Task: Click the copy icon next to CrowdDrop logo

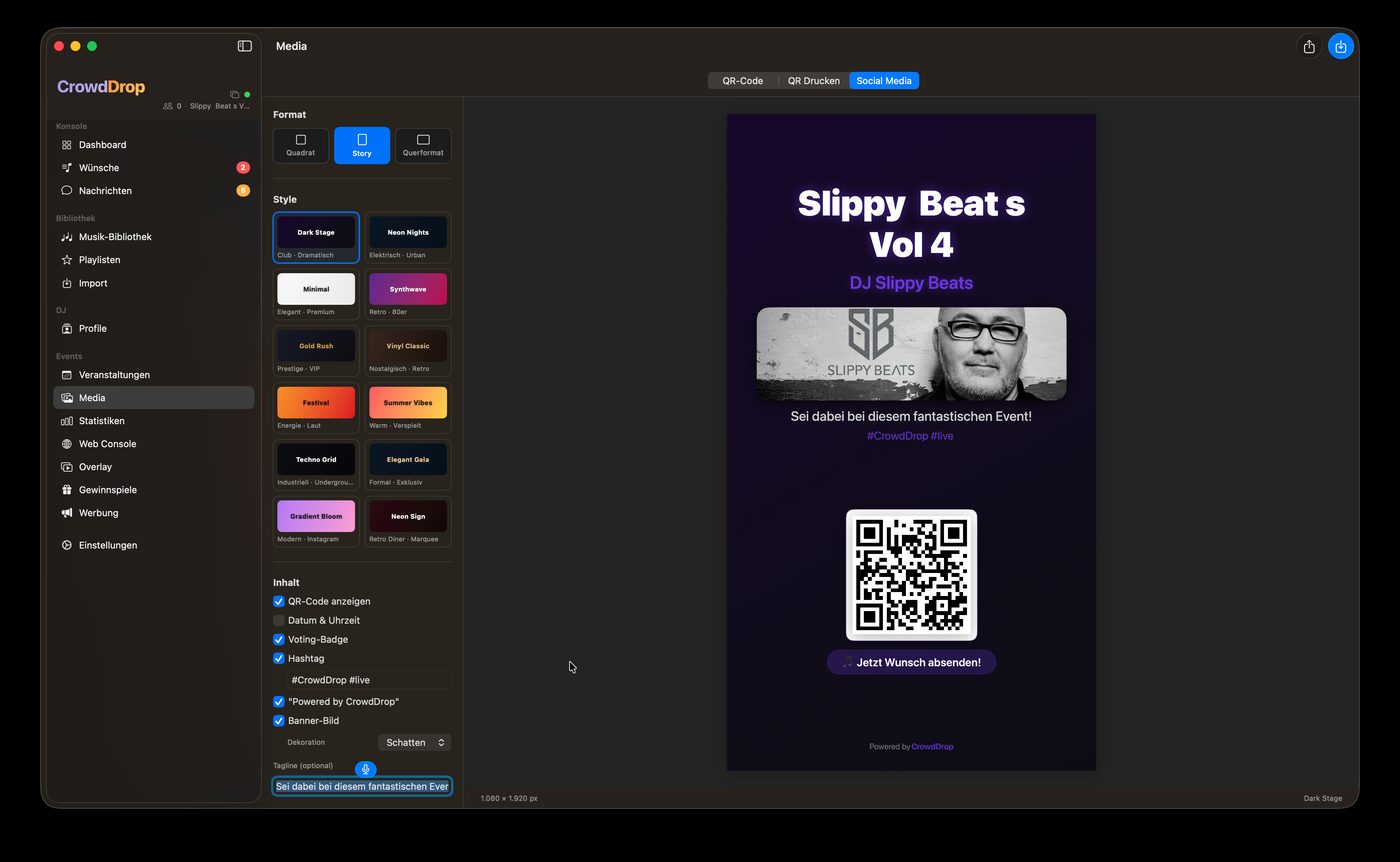Action: (234, 95)
